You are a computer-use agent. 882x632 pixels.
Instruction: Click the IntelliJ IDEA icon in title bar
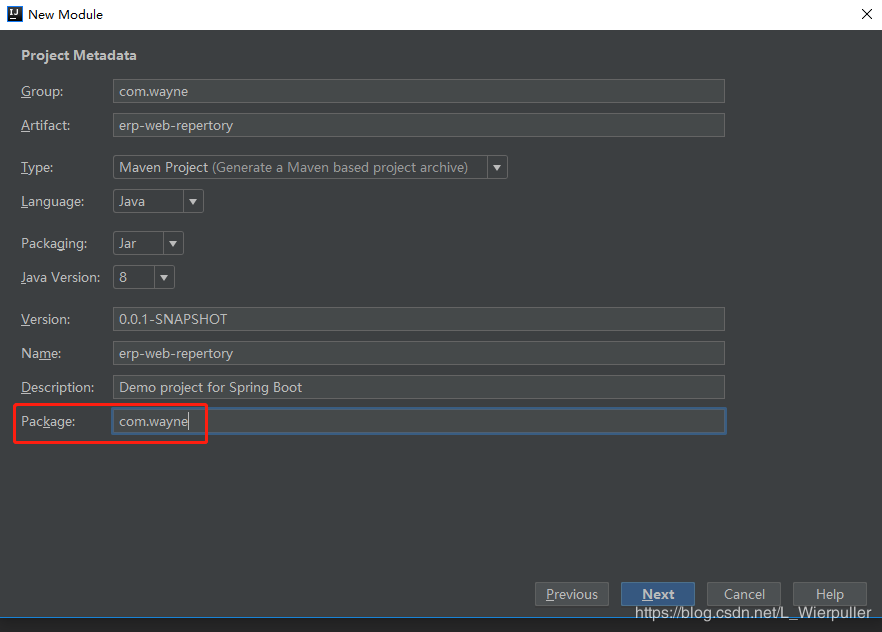(x=15, y=14)
